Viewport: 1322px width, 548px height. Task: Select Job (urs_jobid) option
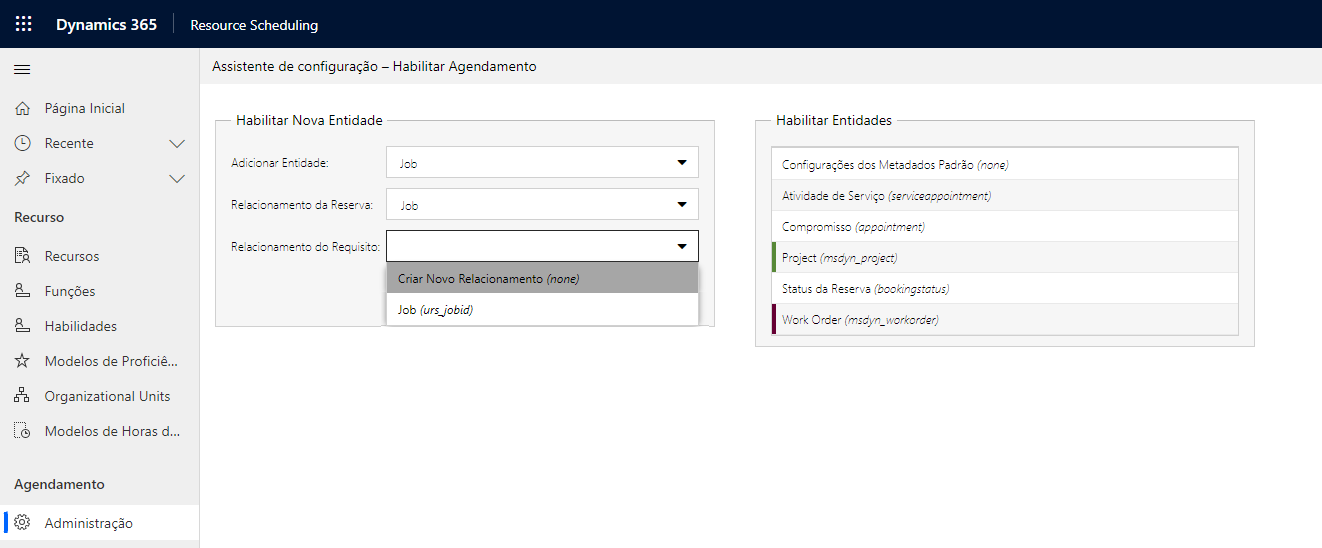(542, 310)
